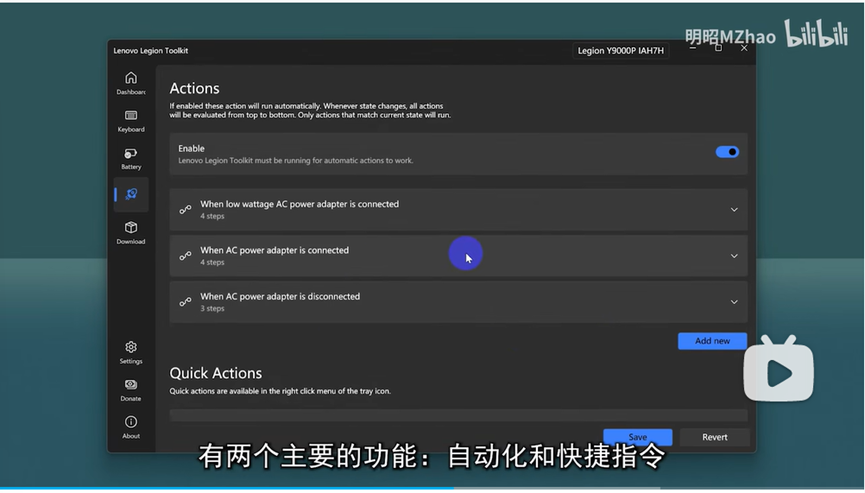Screen dimensions: 865x493
Task: Open the About page
Action: (x=131, y=427)
